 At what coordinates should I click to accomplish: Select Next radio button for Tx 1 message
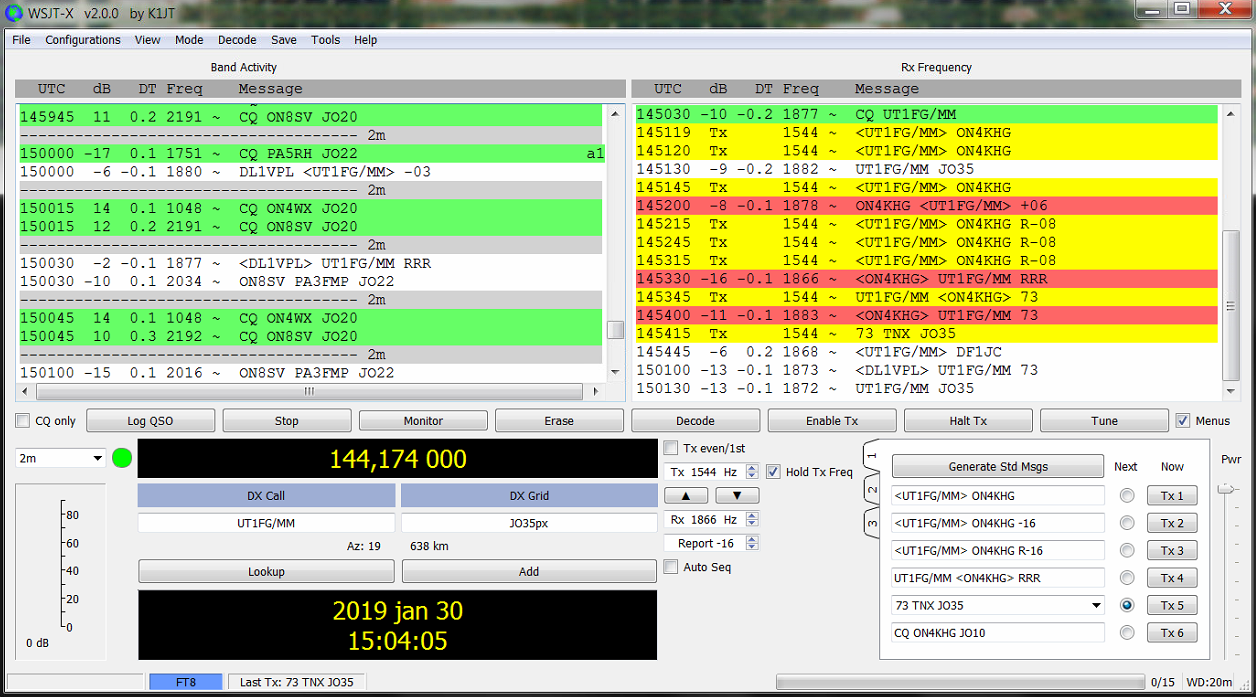click(1127, 496)
